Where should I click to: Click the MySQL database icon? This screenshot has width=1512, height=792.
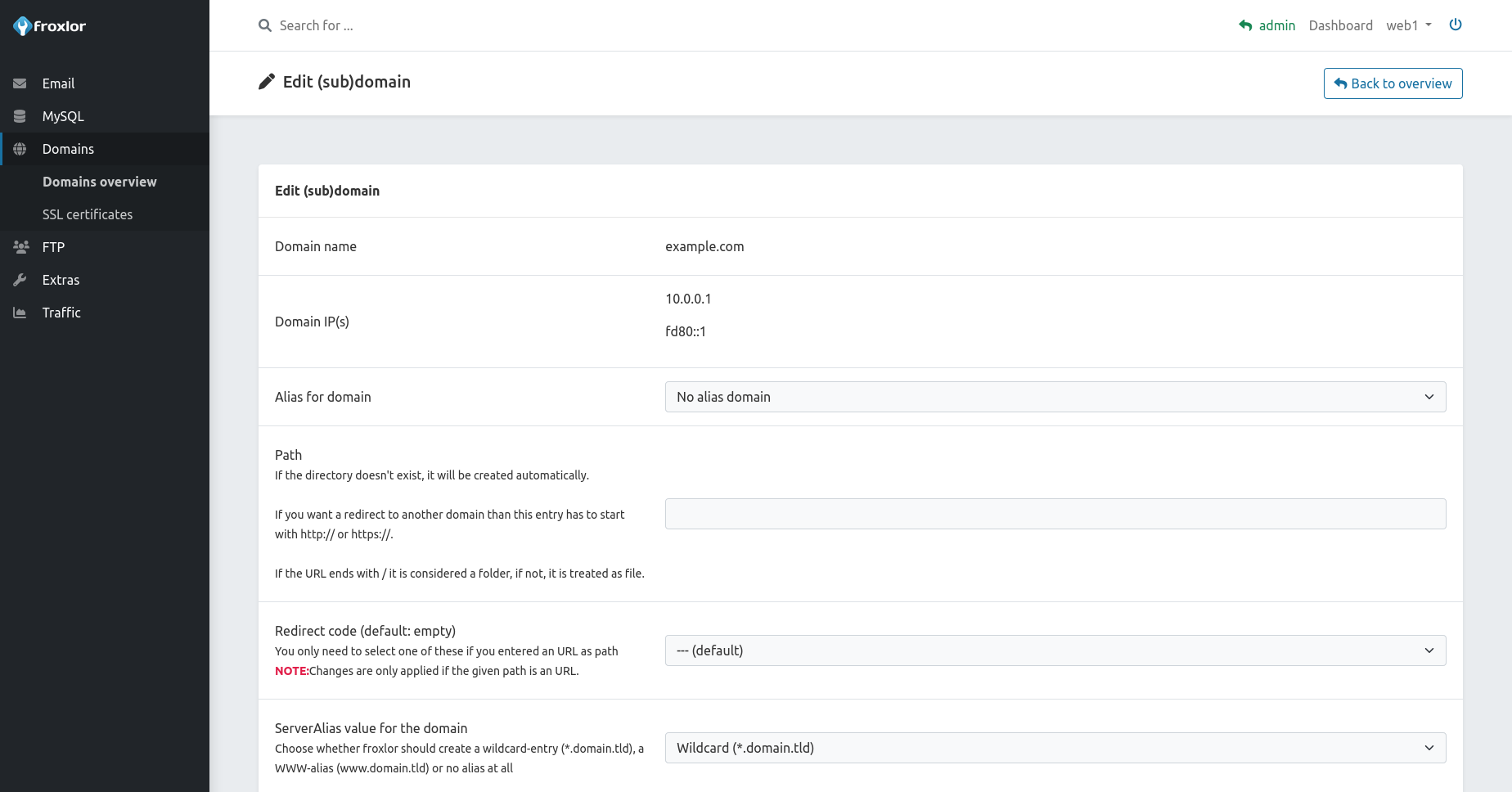click(20, 116)
